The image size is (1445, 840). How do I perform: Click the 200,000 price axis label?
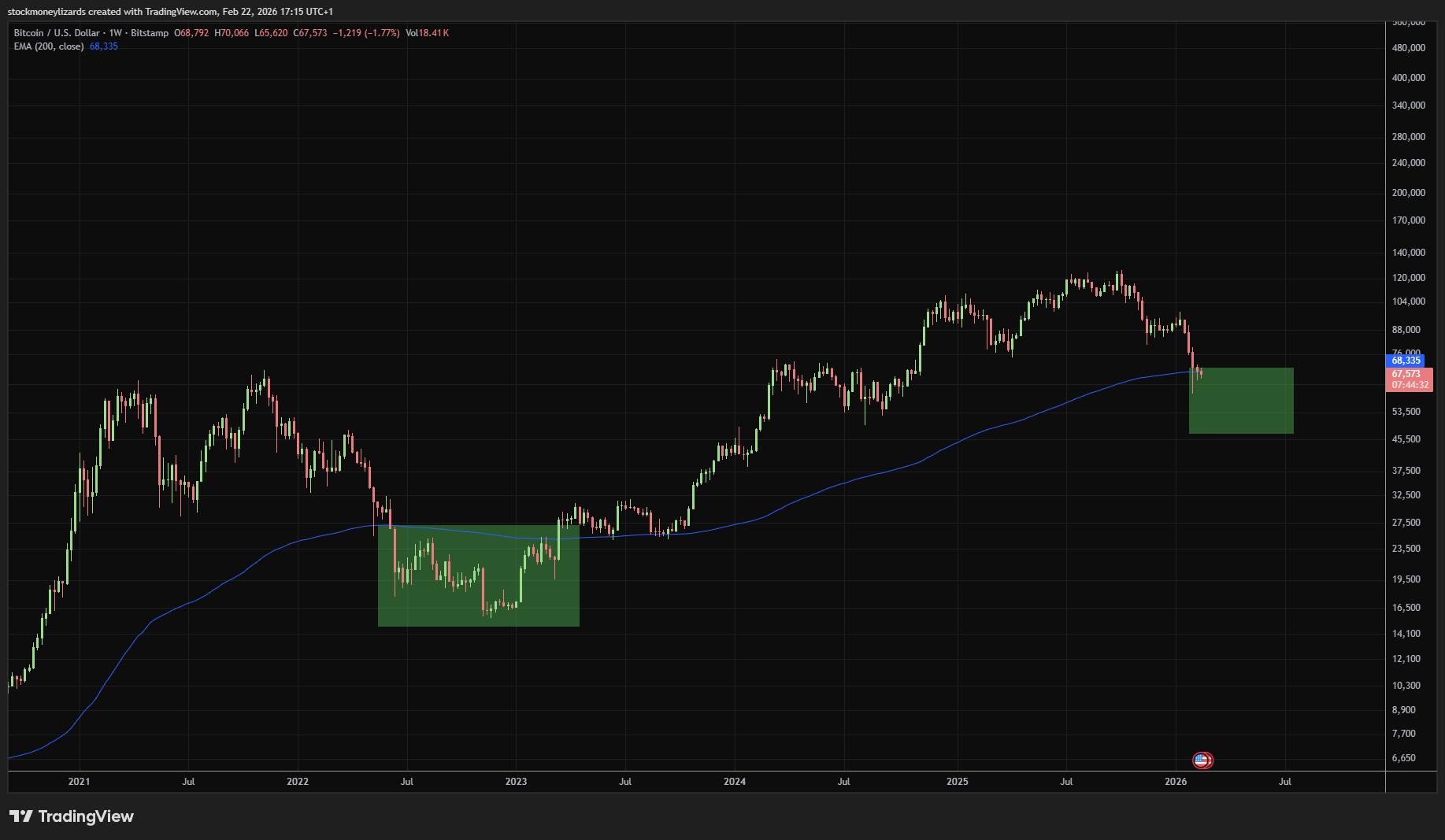click(1409, 193)
